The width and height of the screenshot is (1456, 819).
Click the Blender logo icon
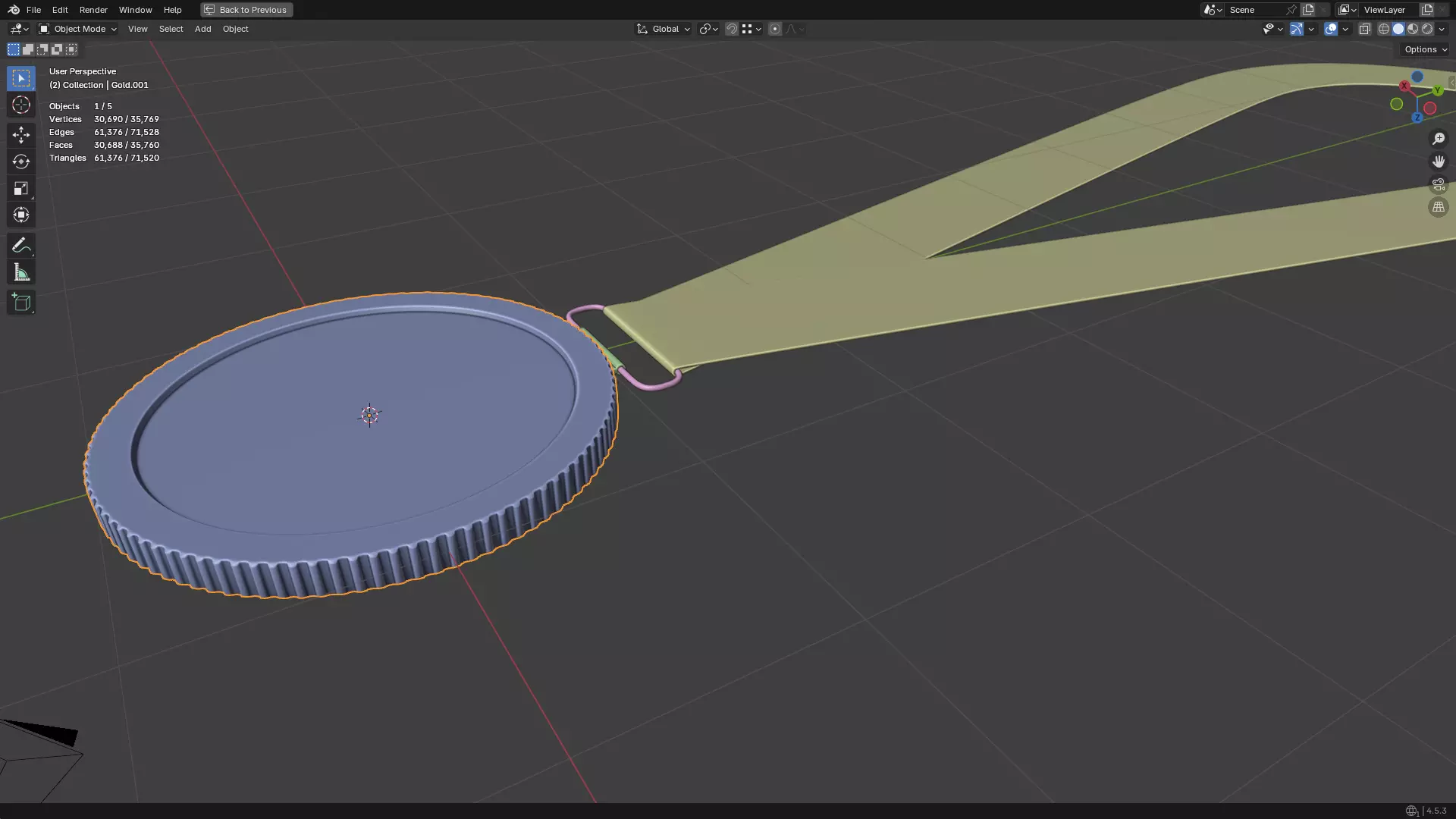coord(14,10)
